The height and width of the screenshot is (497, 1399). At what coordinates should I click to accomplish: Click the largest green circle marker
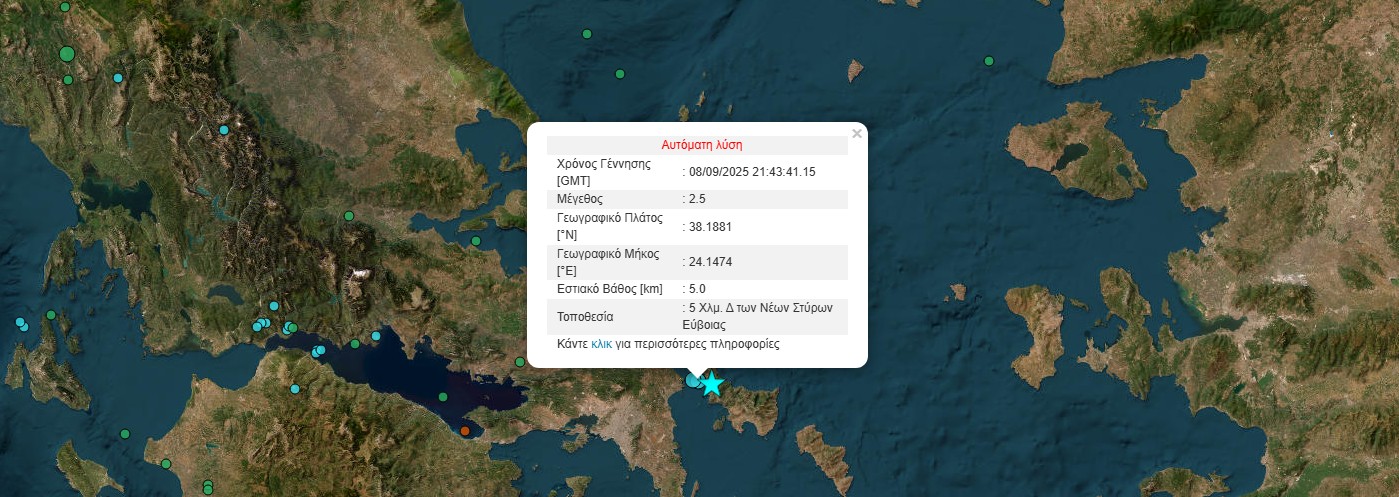click(x=67, y=53)
